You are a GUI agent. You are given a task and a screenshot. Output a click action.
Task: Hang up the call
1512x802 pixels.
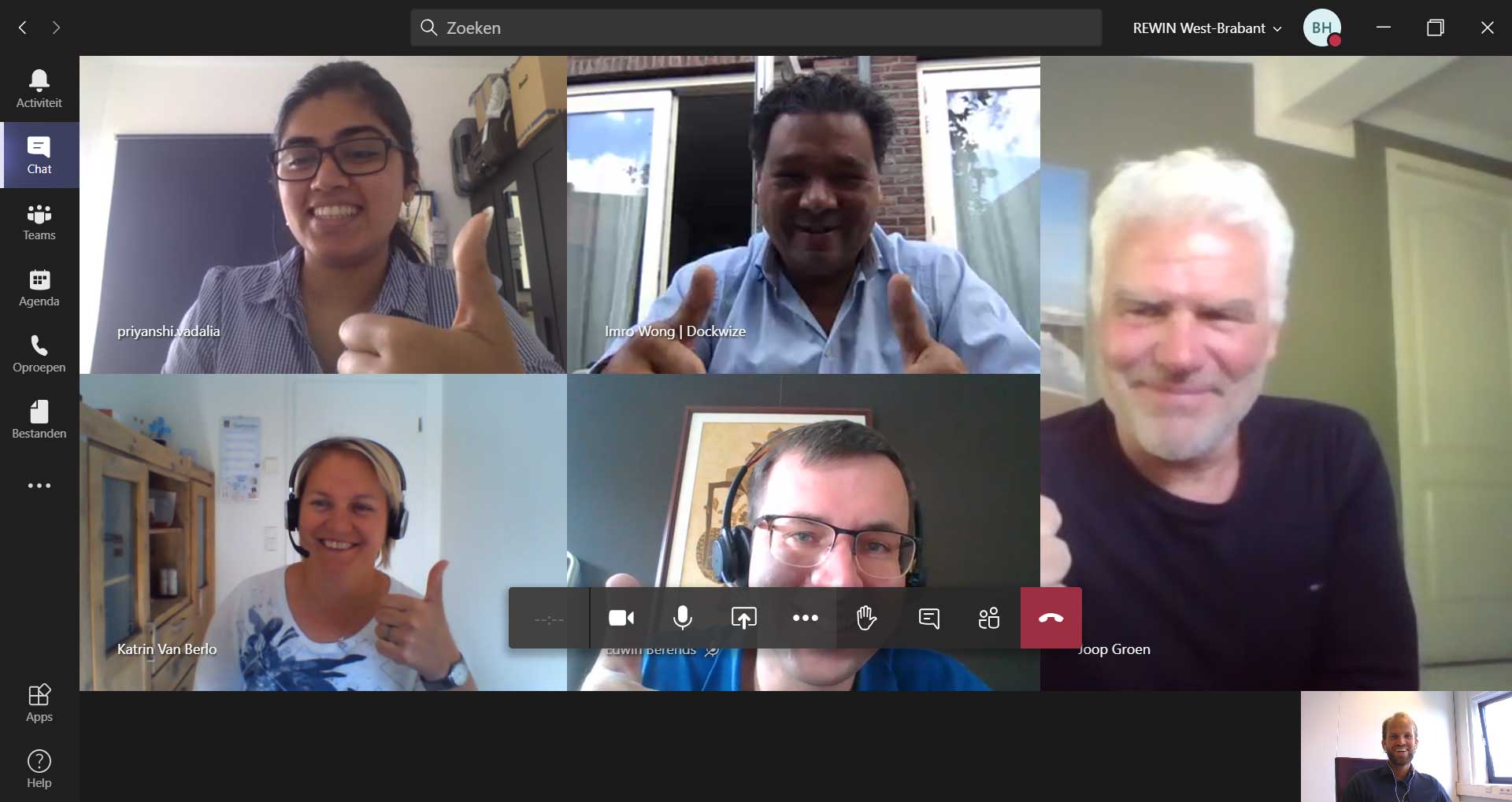[1051, 618]
